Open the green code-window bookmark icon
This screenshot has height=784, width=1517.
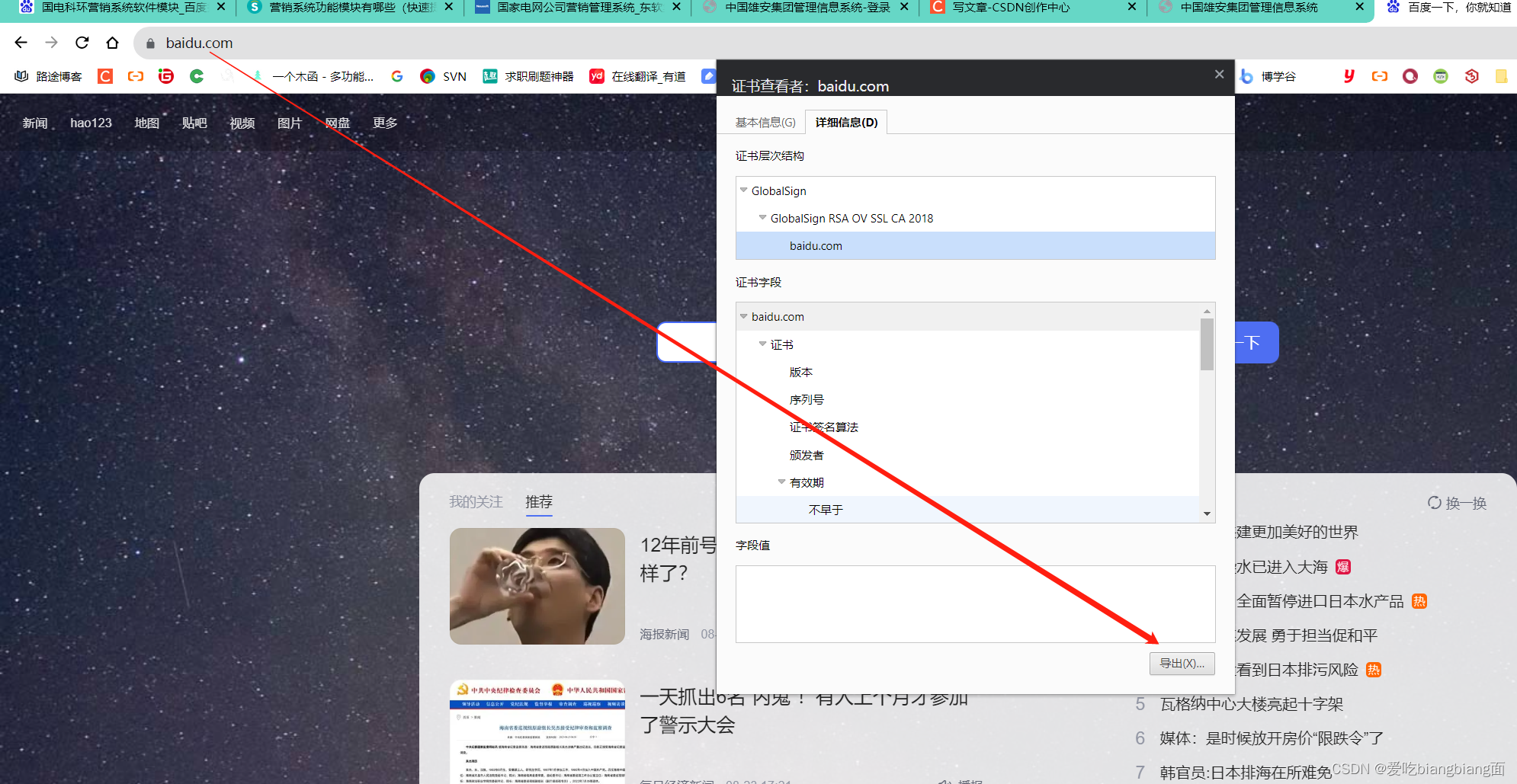coord(1441,76)
